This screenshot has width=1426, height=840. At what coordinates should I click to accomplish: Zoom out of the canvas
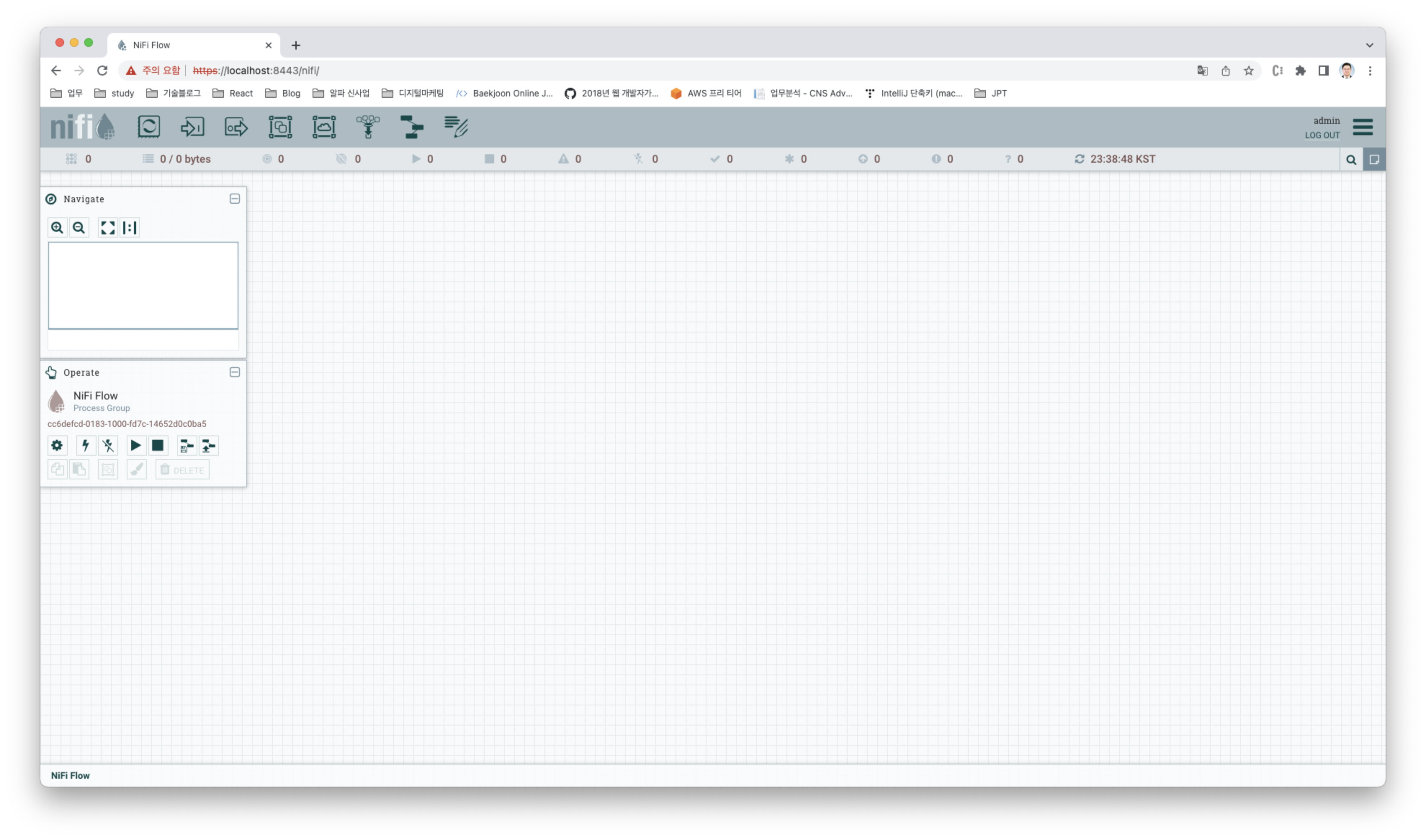coord(79,227)
